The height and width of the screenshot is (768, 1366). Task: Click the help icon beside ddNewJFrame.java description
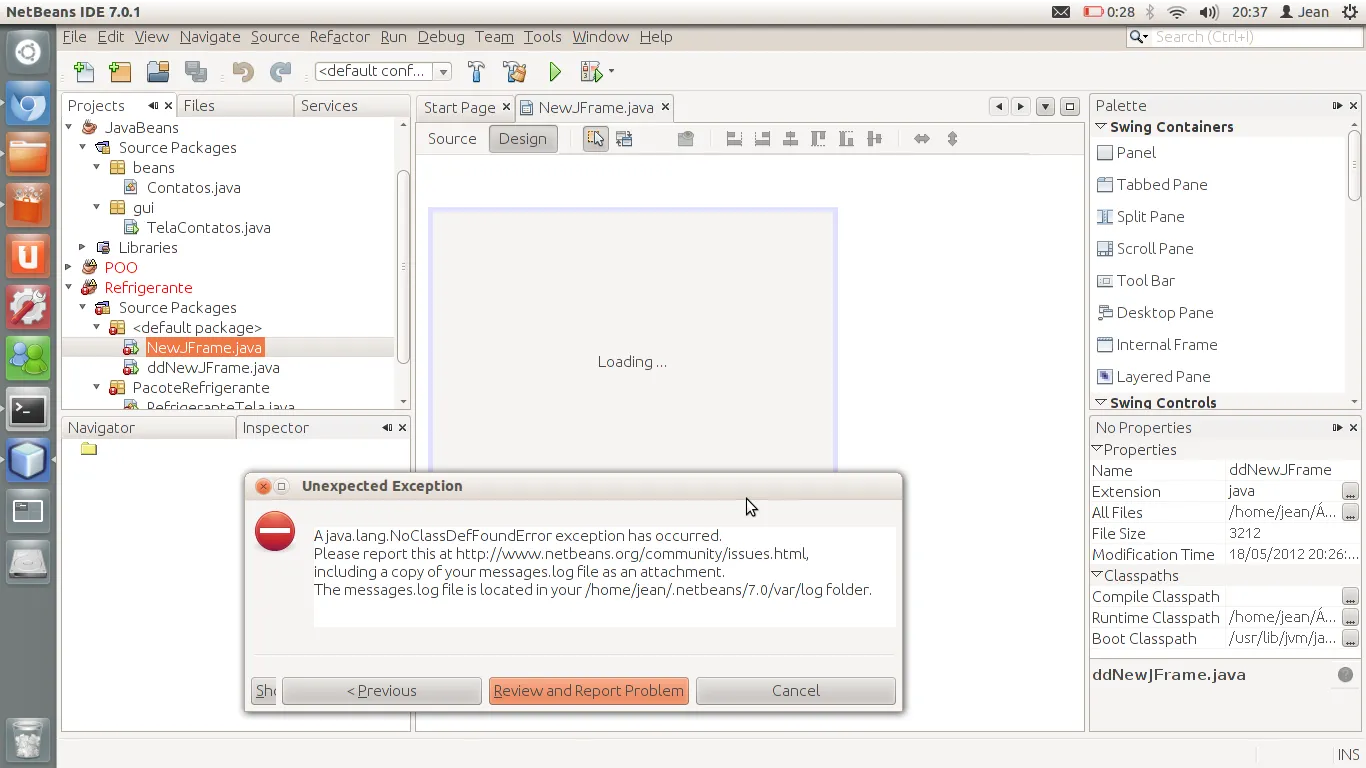click(x=1345, y=675)
